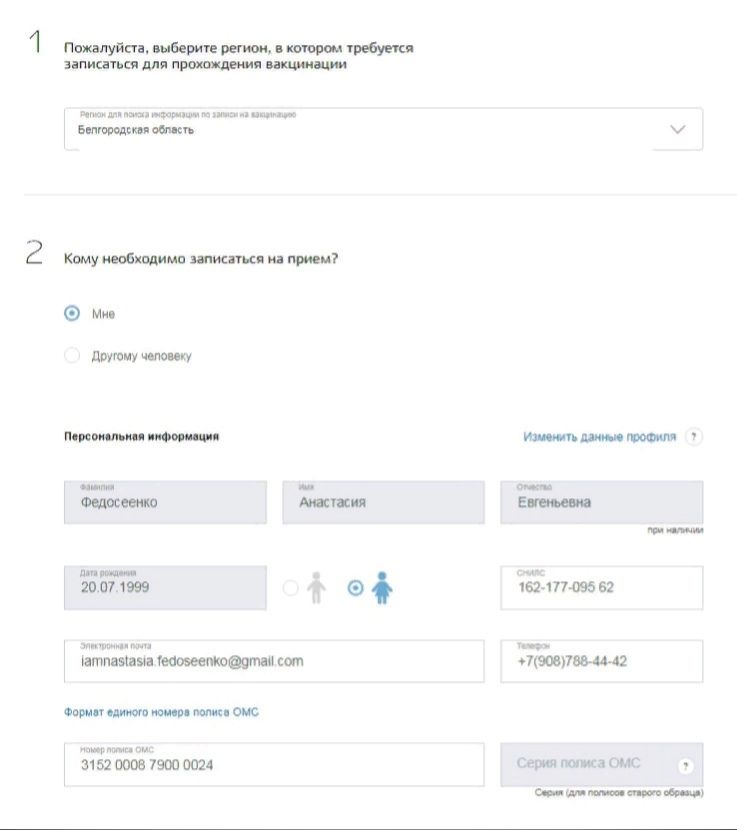The height and width of the screenshot is (830, 737).
Task: Select the Мне radio button
Action: point(72,313)
